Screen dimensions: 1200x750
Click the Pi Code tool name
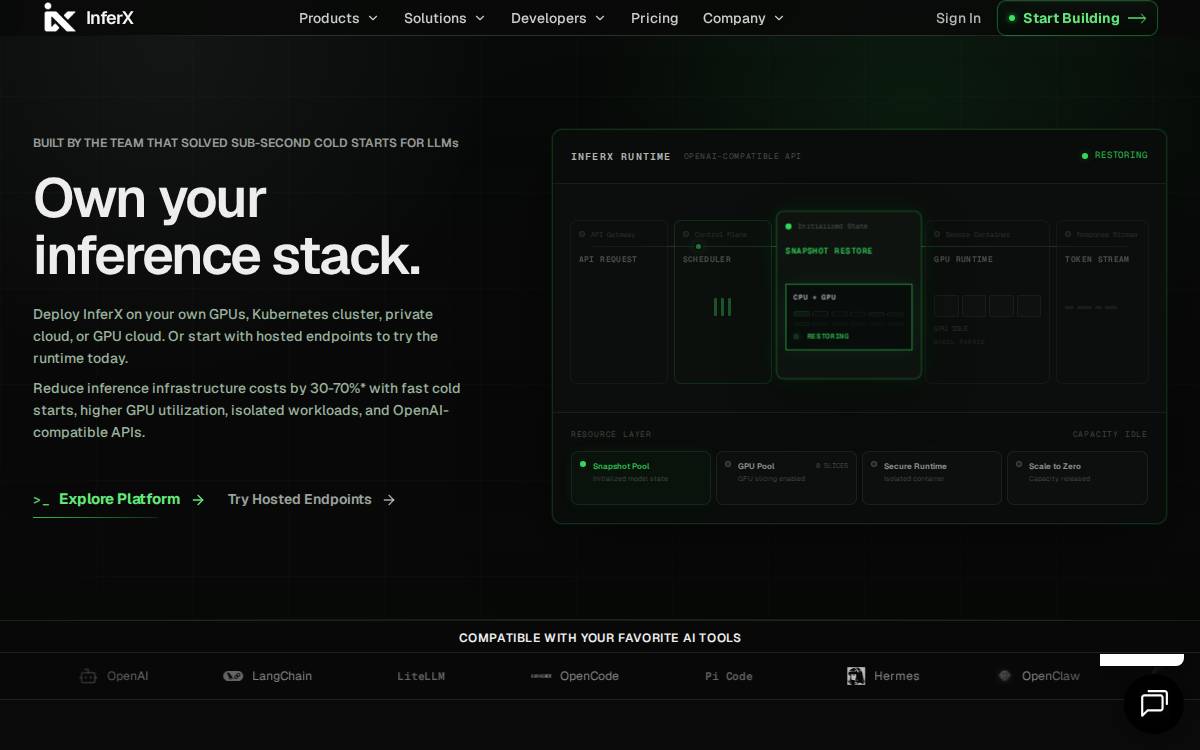pos(729,677)
